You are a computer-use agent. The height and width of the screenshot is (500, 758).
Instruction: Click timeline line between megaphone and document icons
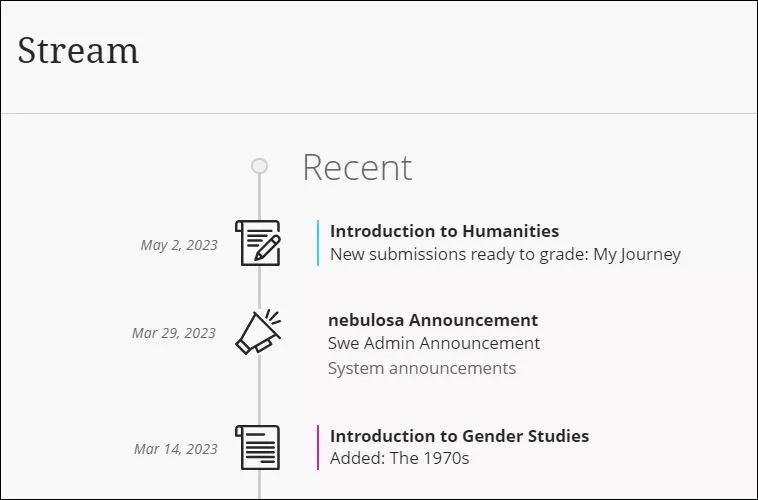[x=259, y=390]
